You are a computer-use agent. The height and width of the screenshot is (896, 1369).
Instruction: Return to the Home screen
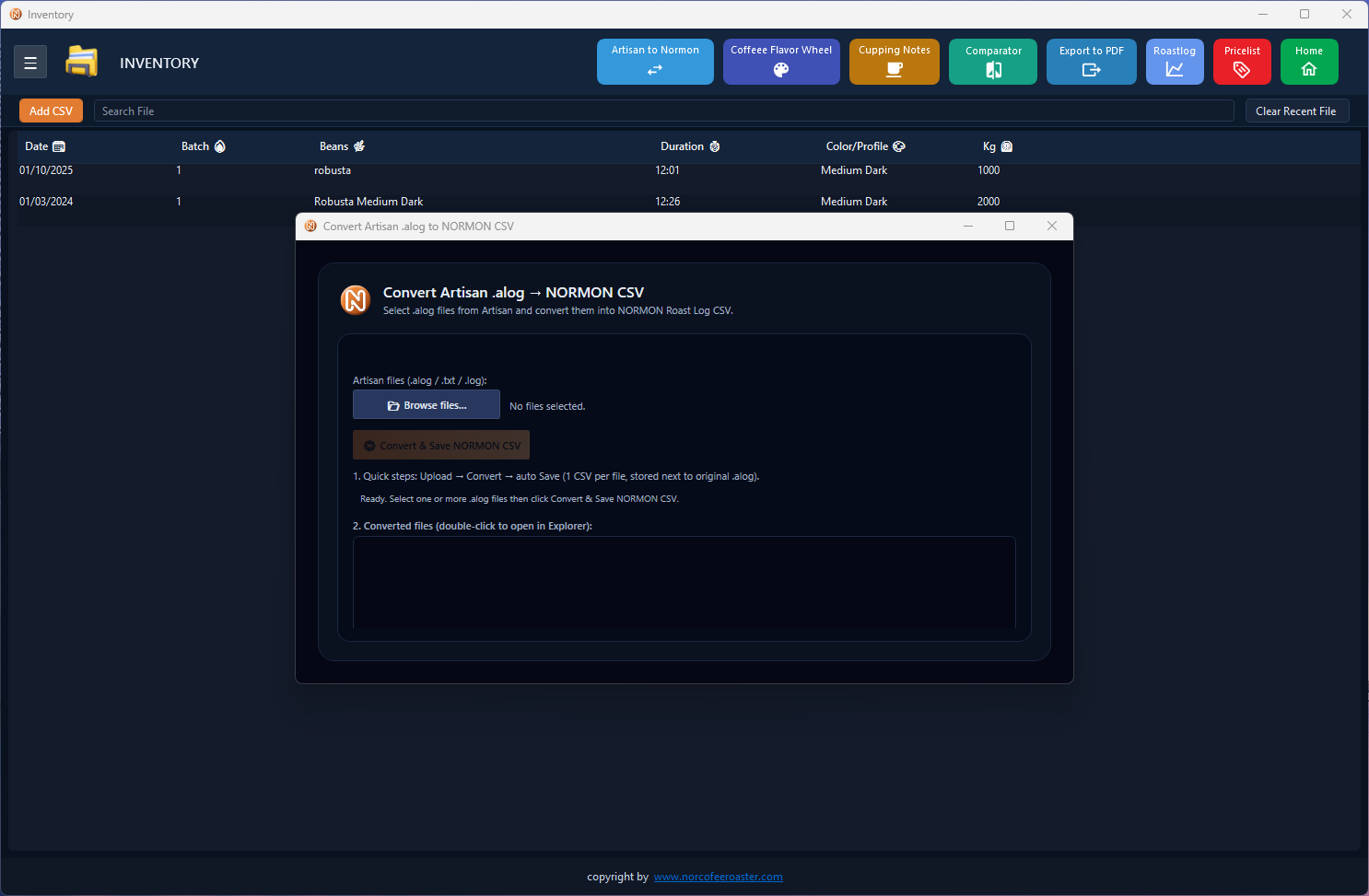1309,62
